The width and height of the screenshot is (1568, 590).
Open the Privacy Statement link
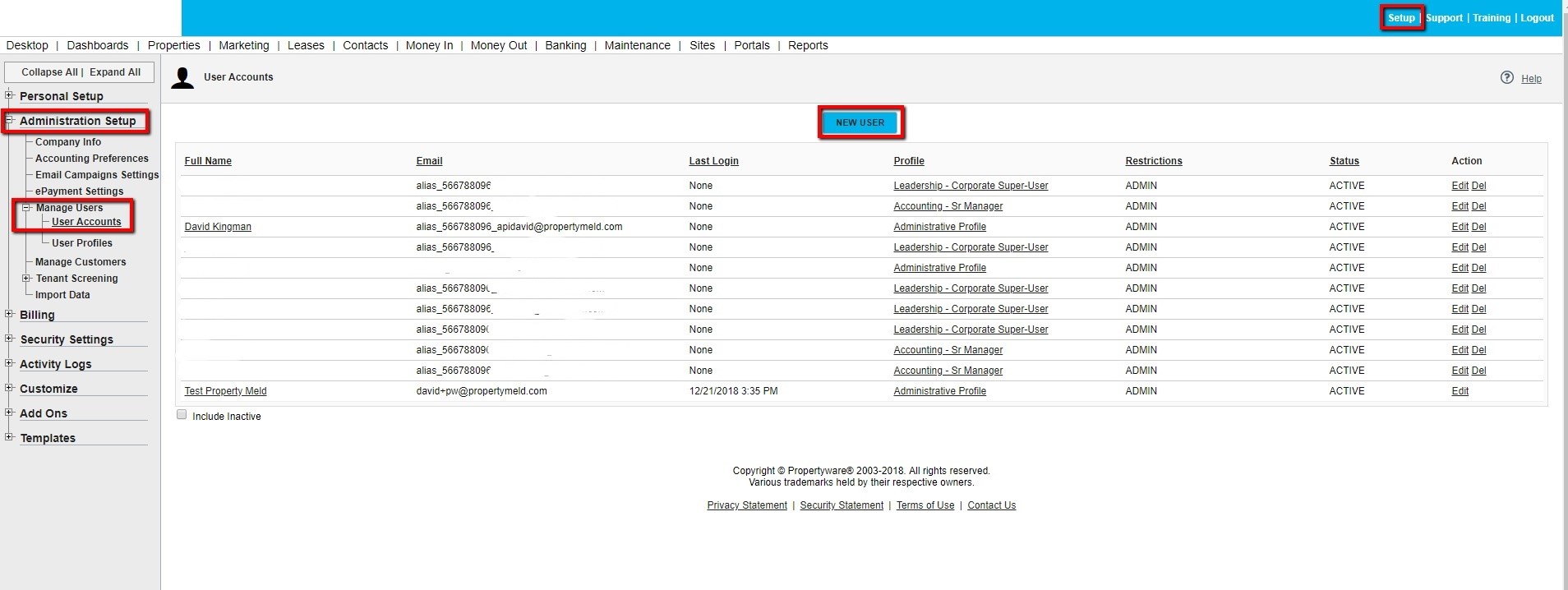coord(746,505)
